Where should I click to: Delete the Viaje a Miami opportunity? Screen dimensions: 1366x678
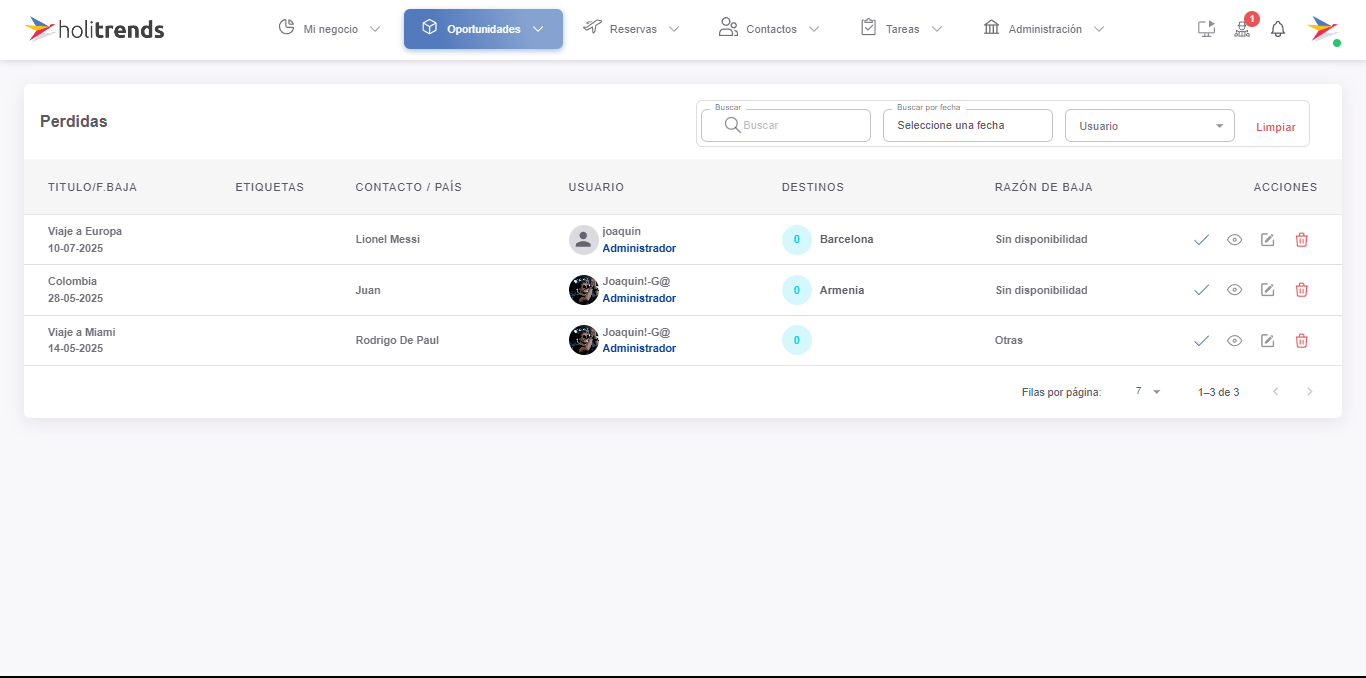(1302, 341)
